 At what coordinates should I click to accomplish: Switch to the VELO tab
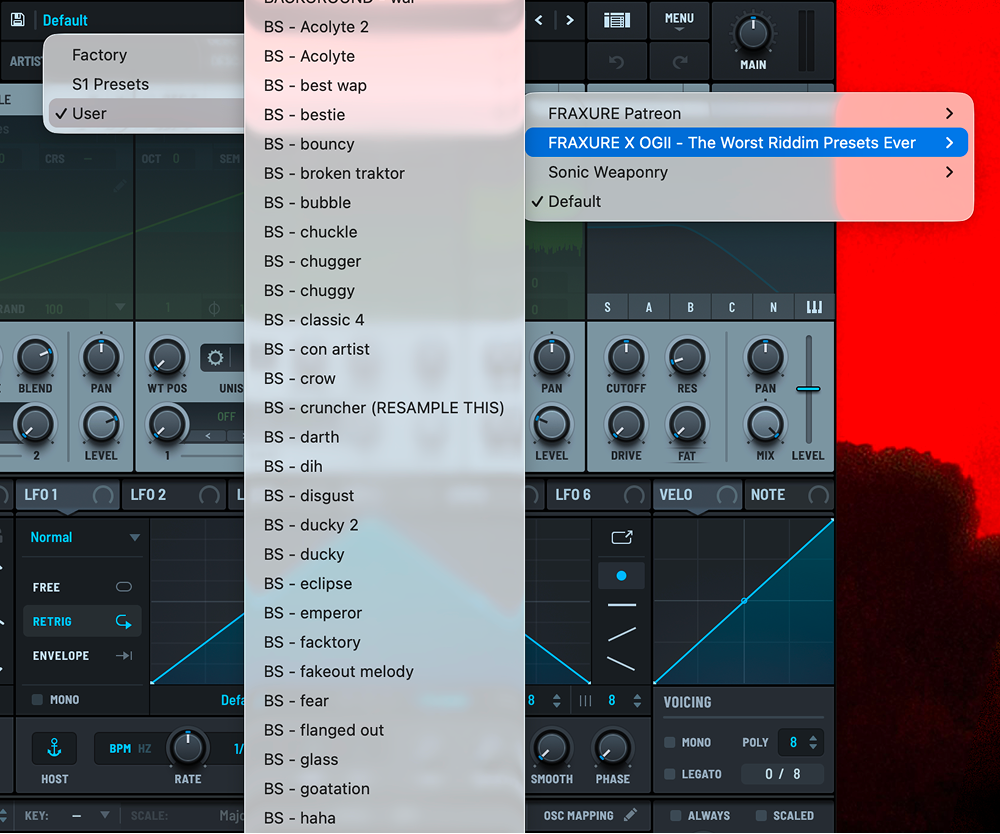(698, 495)
